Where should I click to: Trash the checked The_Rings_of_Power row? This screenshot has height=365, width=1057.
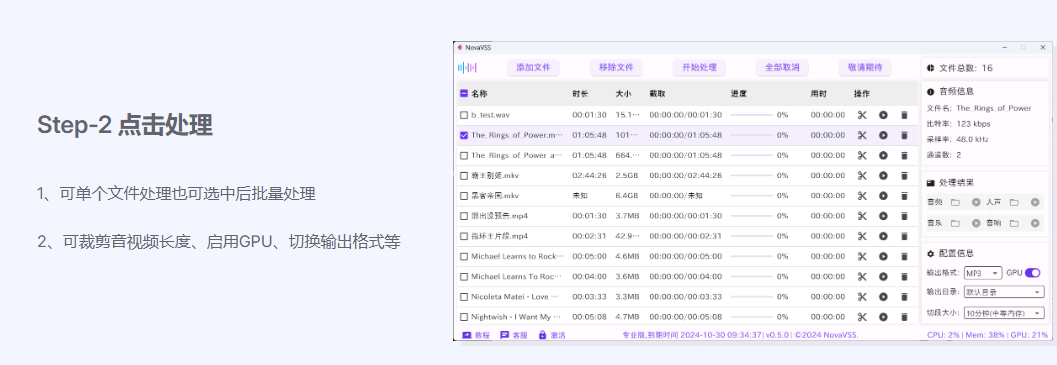coord(904,135)
